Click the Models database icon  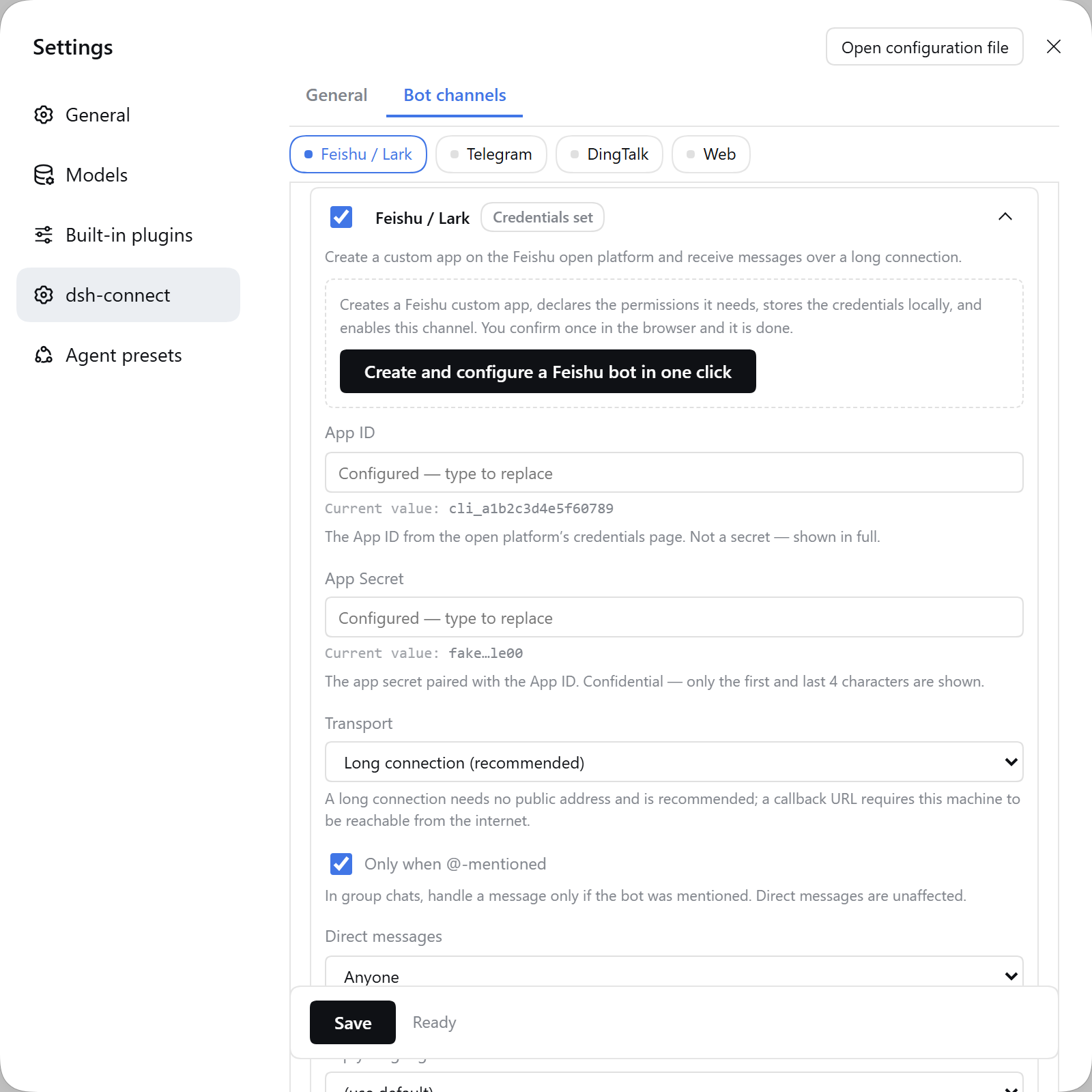(44, 175)
